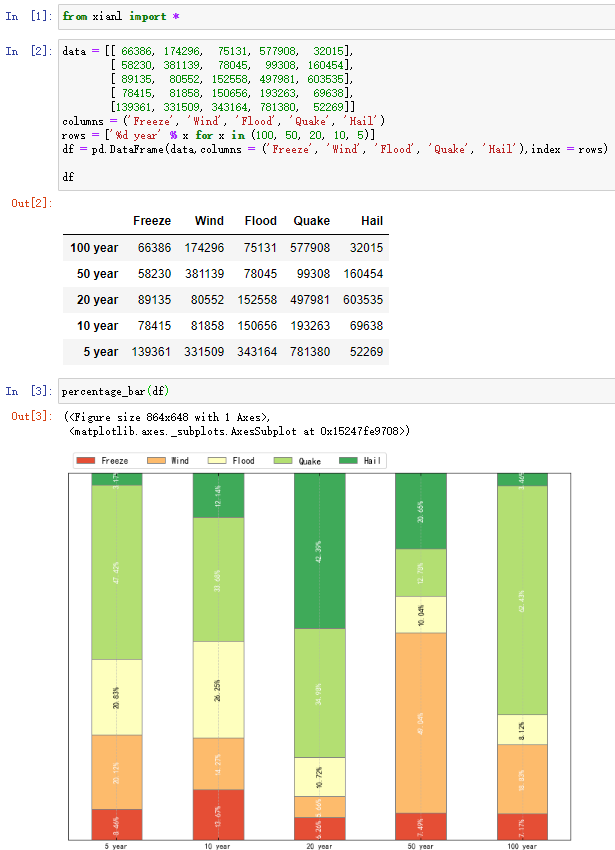The image size is (615, 850).
Task: Click the '50 year' x-axis tick label
Action: coord(421,846)
